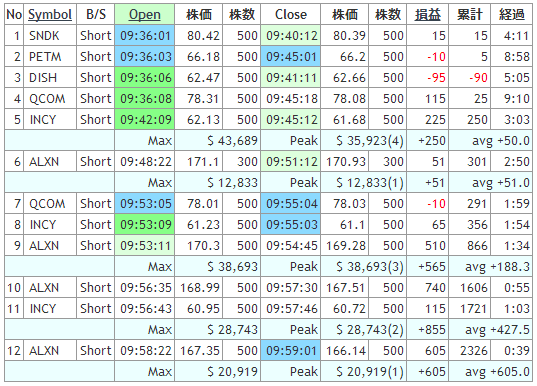Click open time 09:53:11 for ALXN
The image size is (537, 386).
point(145,246)
